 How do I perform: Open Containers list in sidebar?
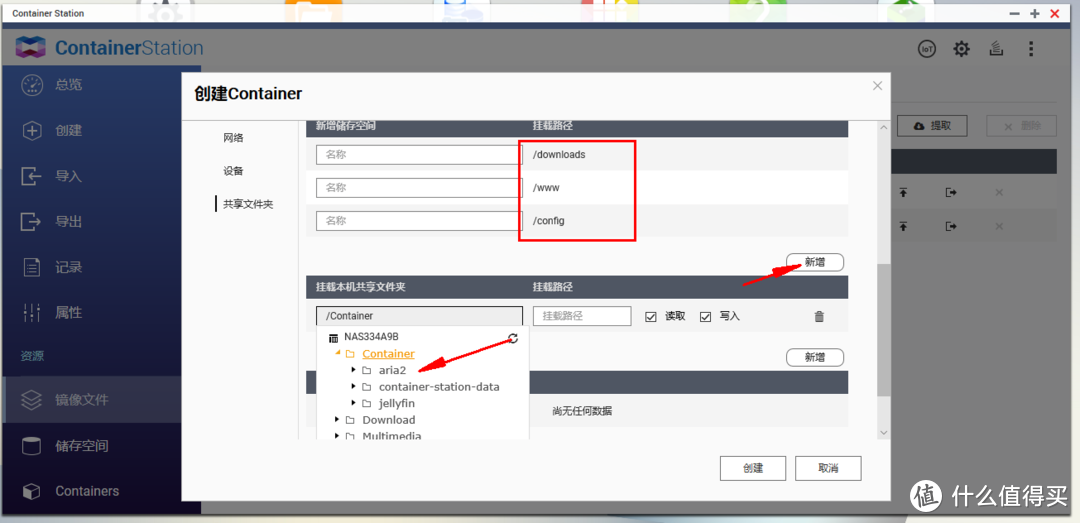[x=87, y=491]
